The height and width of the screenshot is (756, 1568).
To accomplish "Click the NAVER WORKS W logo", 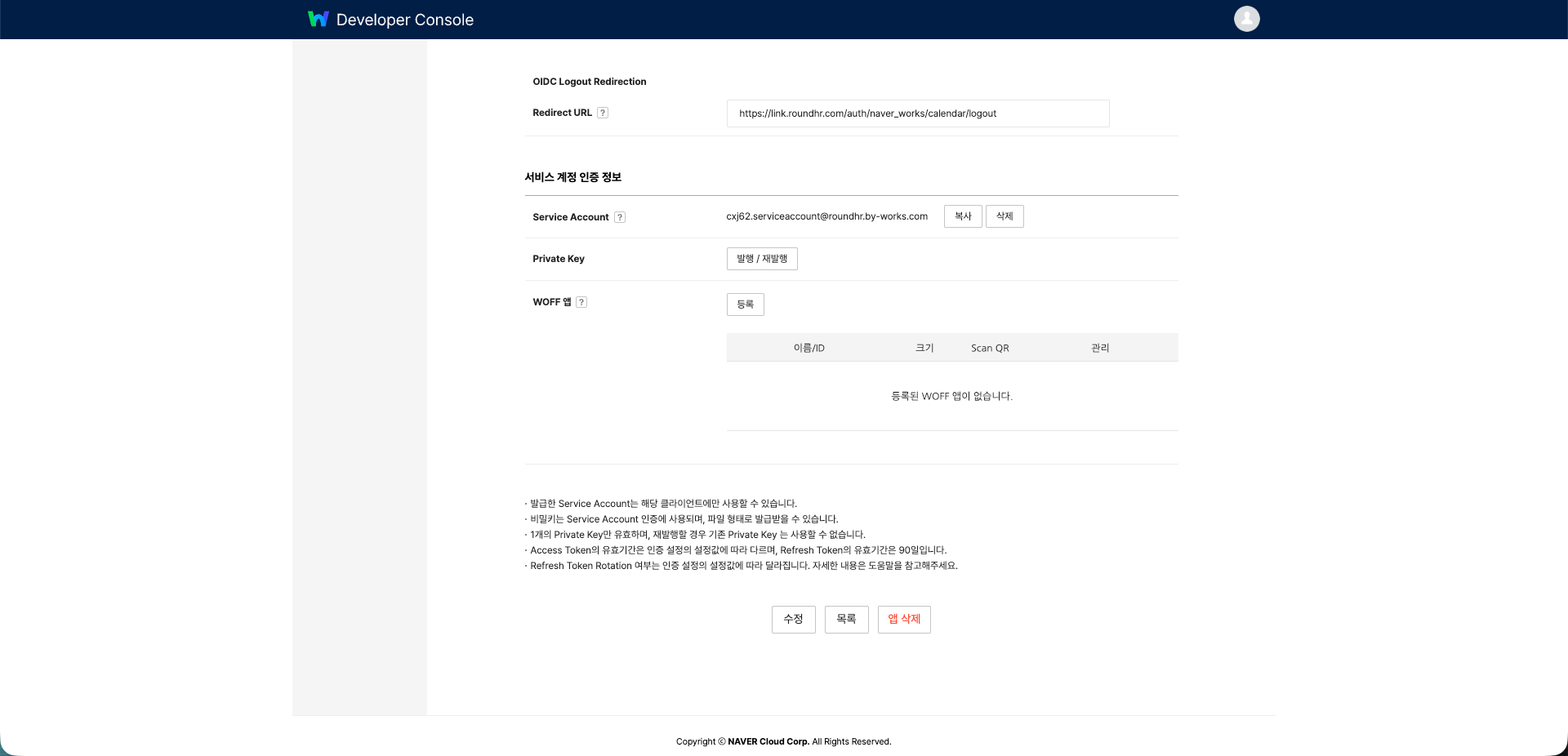I will click(x=318, y=19).
